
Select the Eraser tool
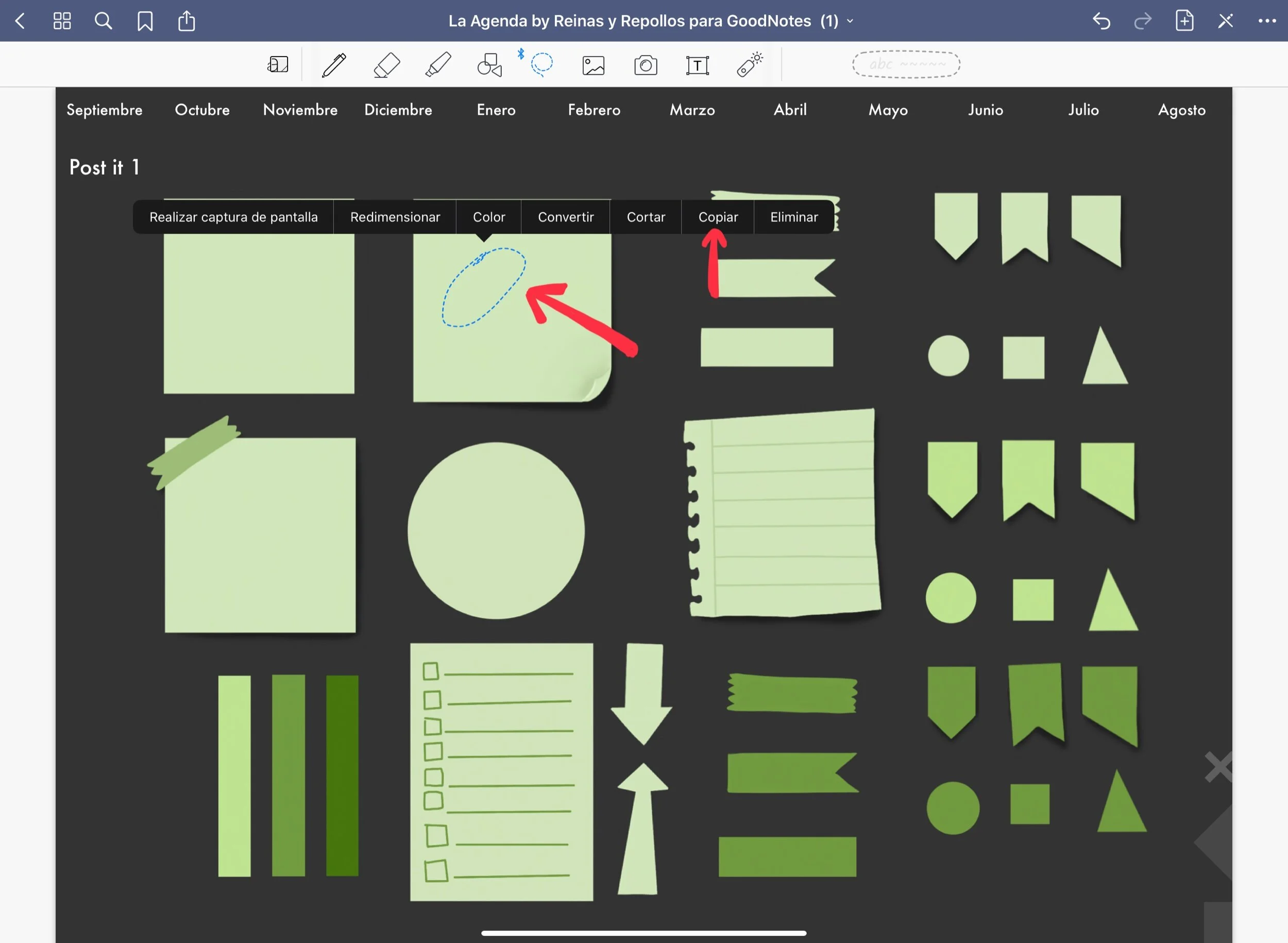tap(386, 65)
